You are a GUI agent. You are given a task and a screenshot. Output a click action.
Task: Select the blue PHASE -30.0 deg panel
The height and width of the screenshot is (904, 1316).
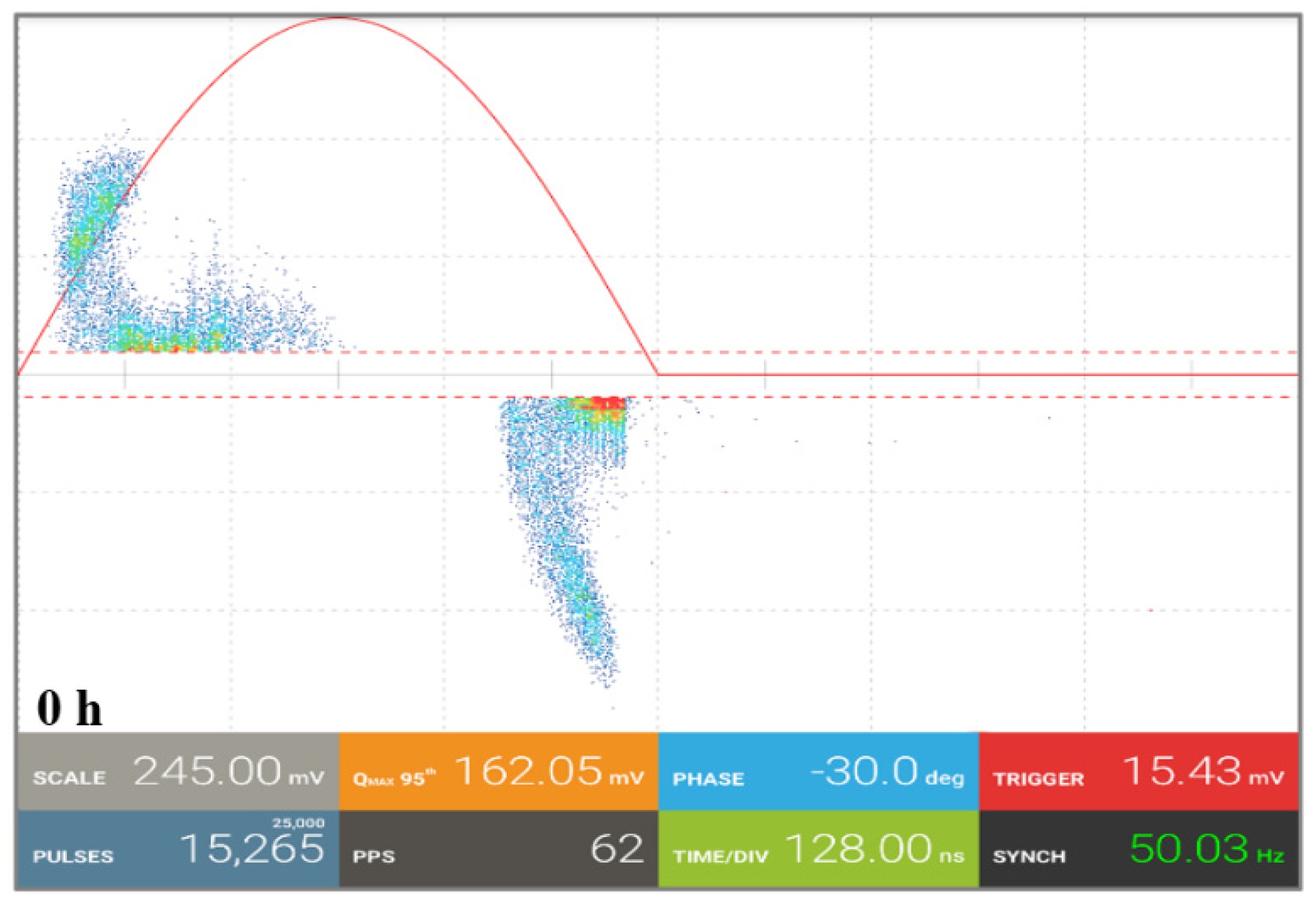coord(818,771)
